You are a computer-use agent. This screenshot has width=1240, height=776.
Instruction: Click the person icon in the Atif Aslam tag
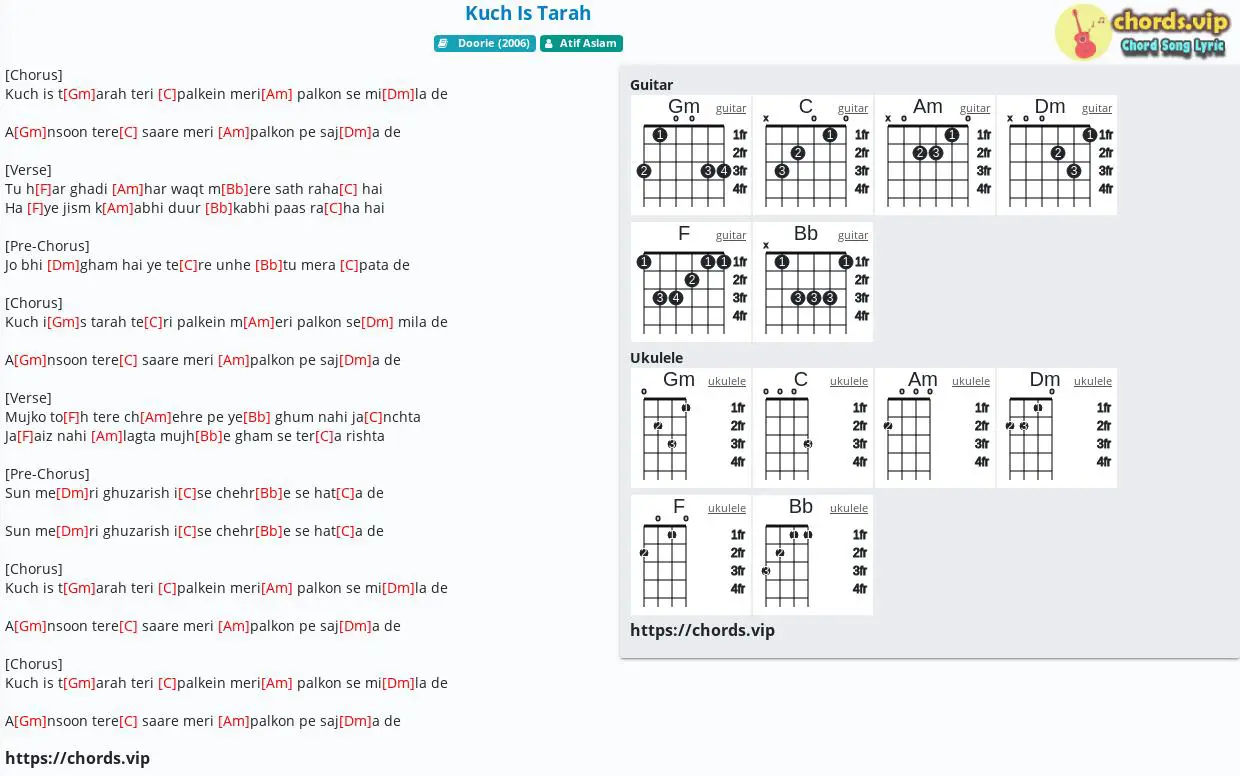549,44
